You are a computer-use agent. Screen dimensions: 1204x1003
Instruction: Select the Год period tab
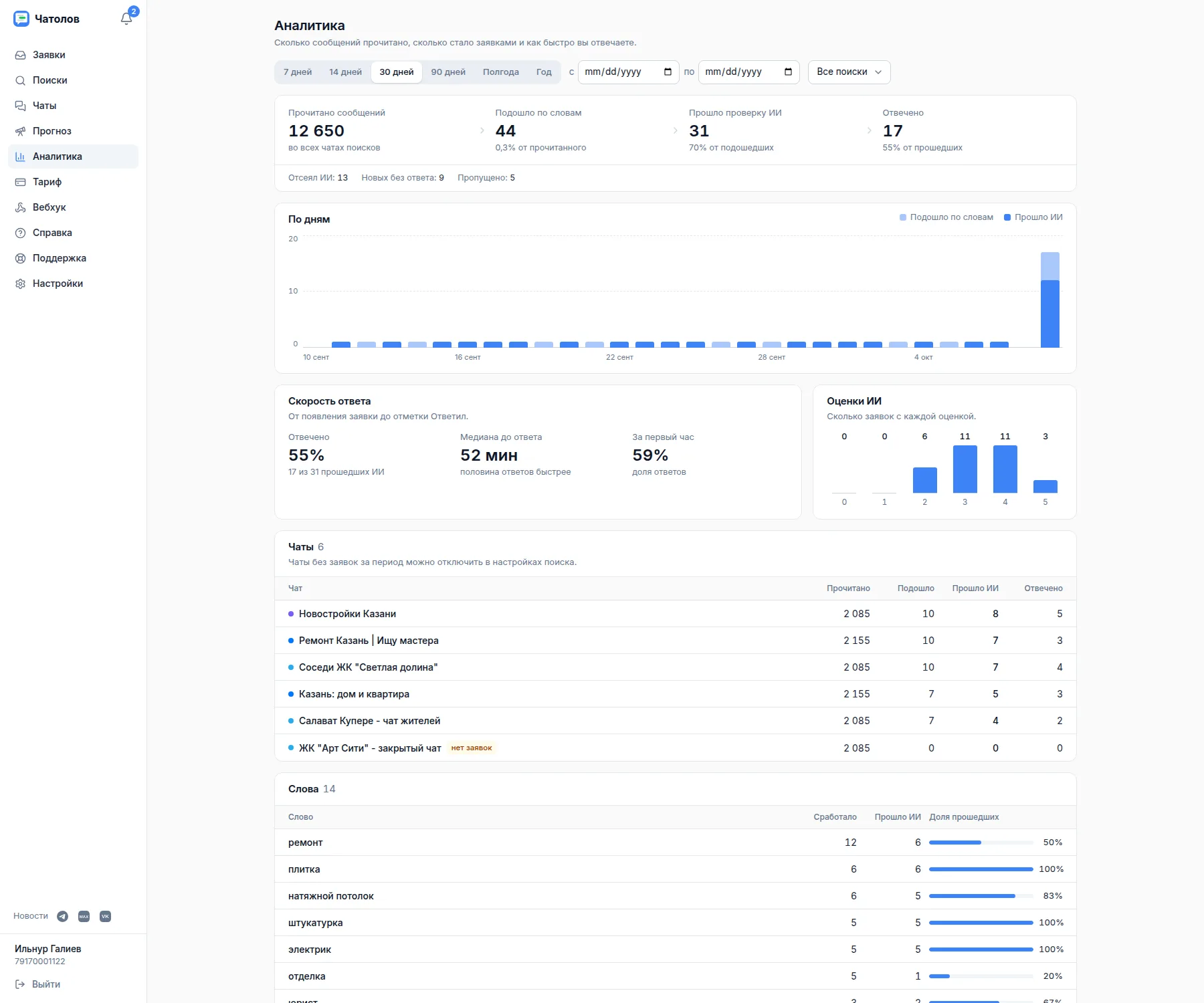point(544,72)
